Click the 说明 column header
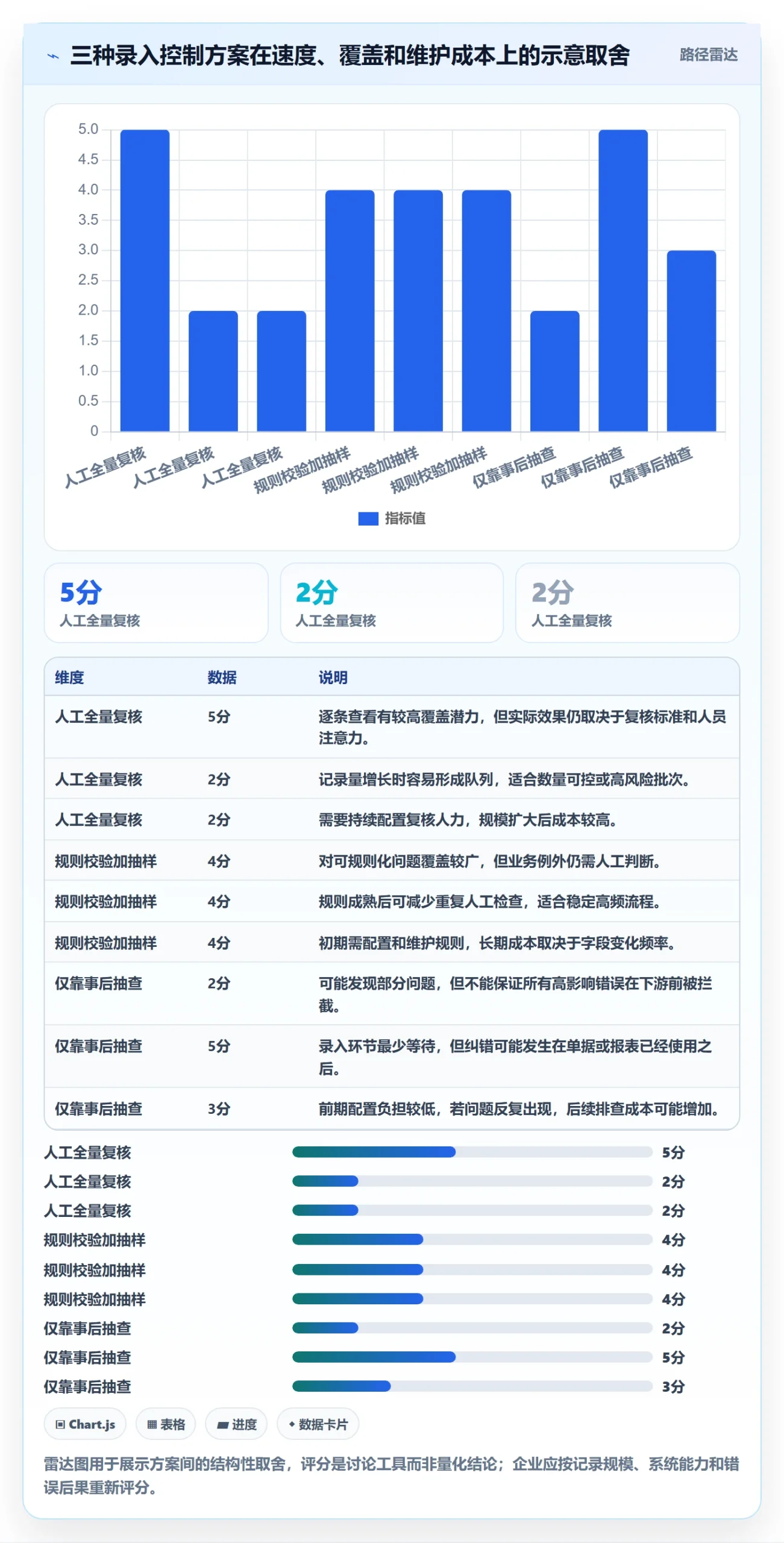The height and width of the screenshot is (1543, 784). [x=333, y=677]
